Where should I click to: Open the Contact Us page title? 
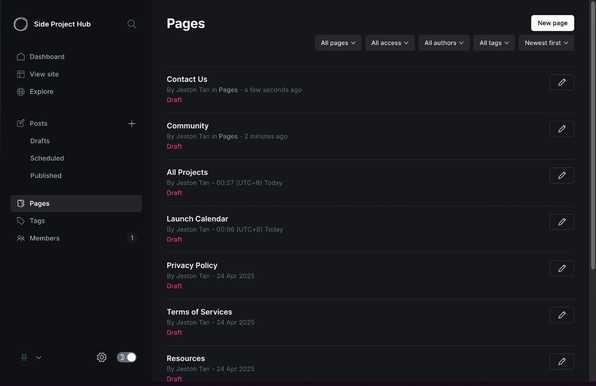point(187,79)
